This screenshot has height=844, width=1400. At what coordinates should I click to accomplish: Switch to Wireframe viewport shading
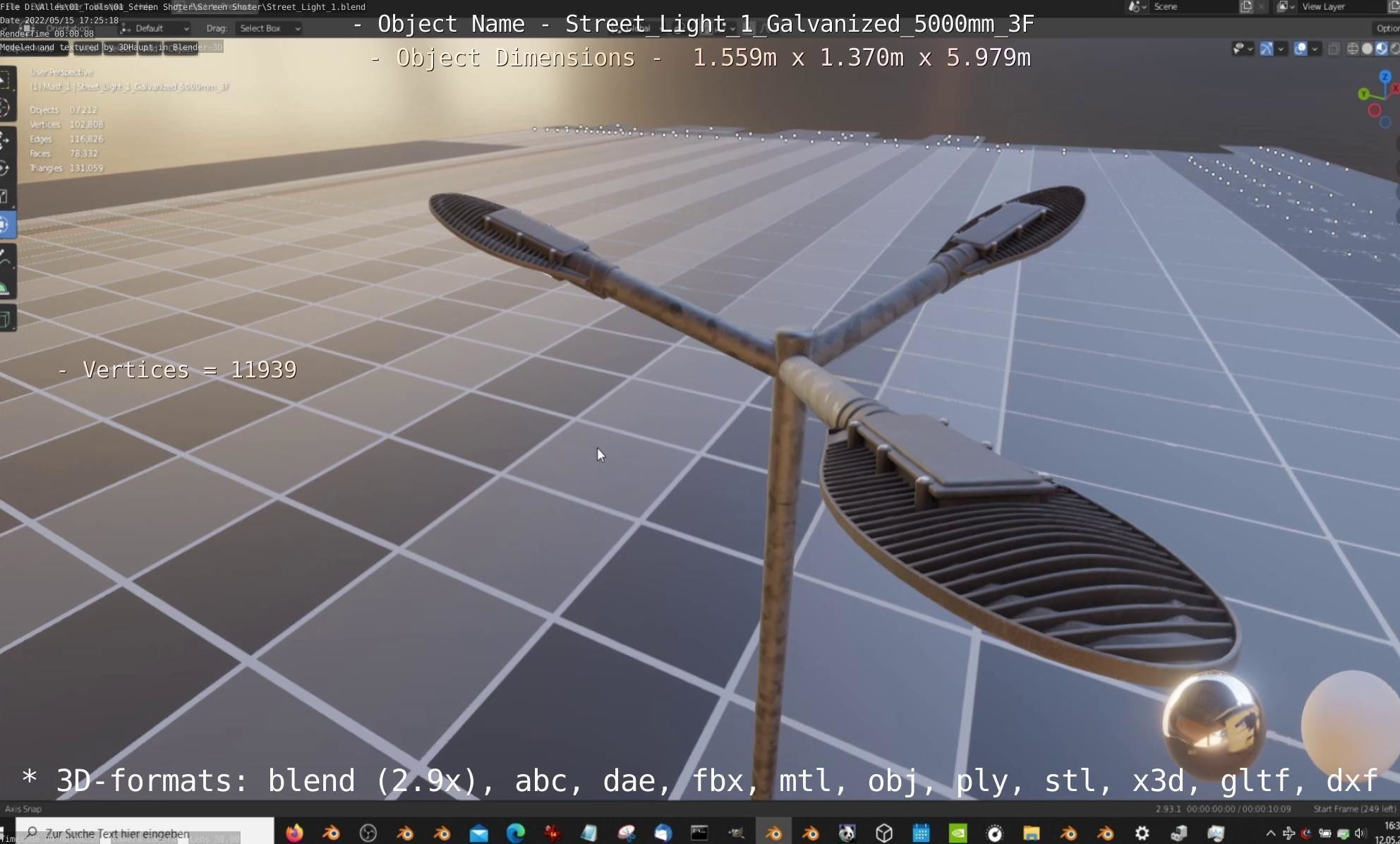(x=1353, y=49)
